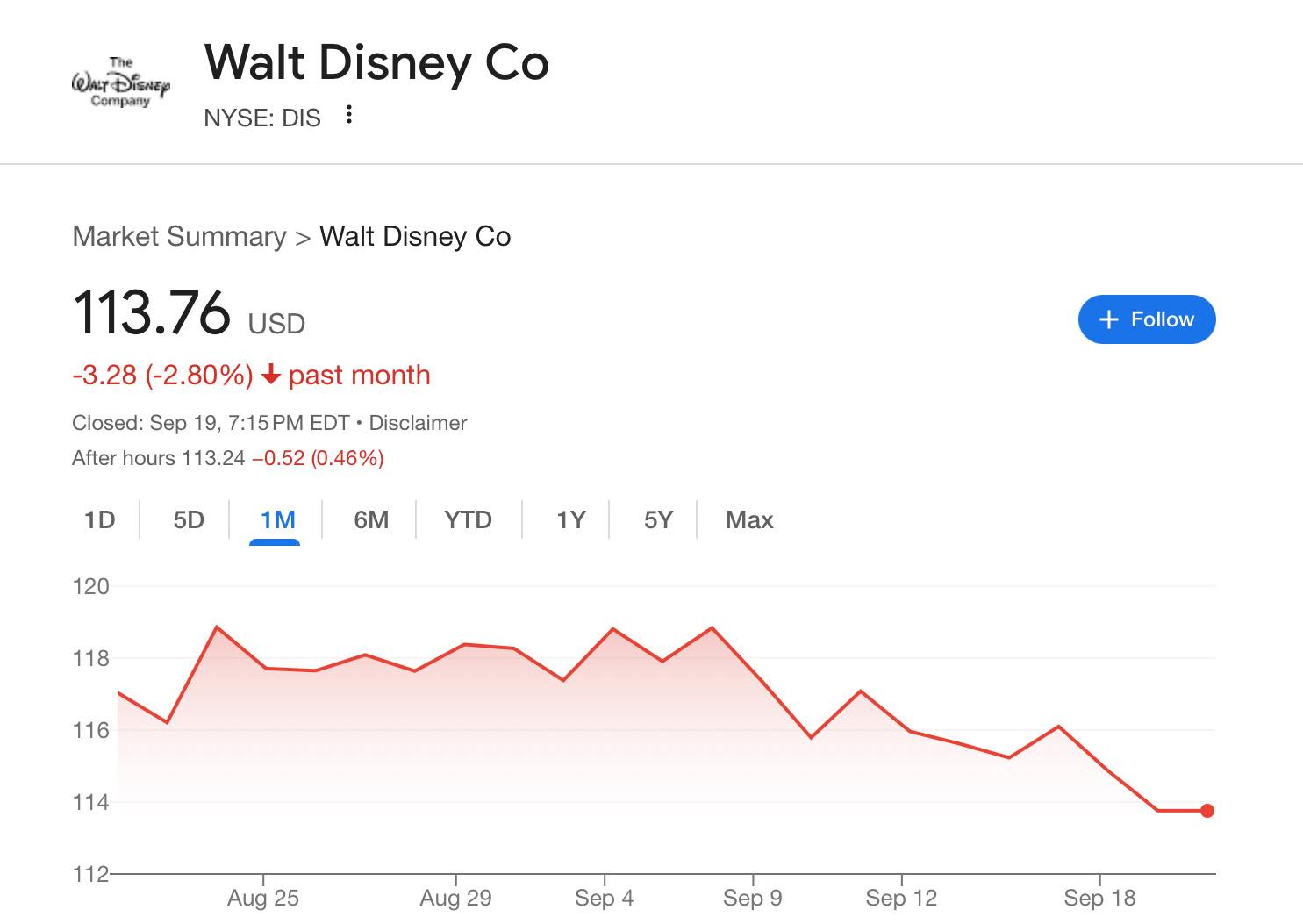
Task: Open the Market Summary breadcrumb link
Action: [x=179, y=236]
